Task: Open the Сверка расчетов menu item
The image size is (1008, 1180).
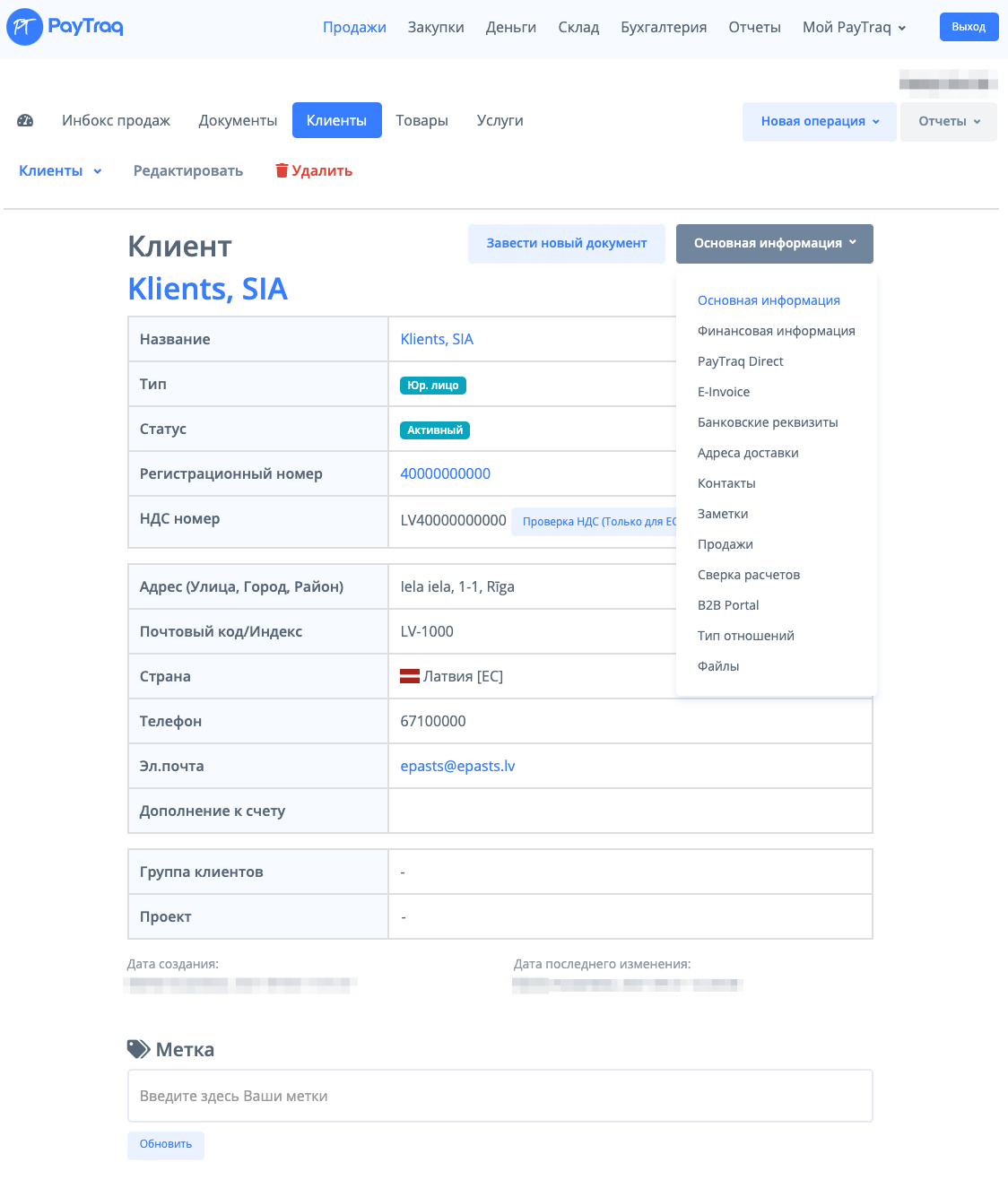Action: pos(748,575)
